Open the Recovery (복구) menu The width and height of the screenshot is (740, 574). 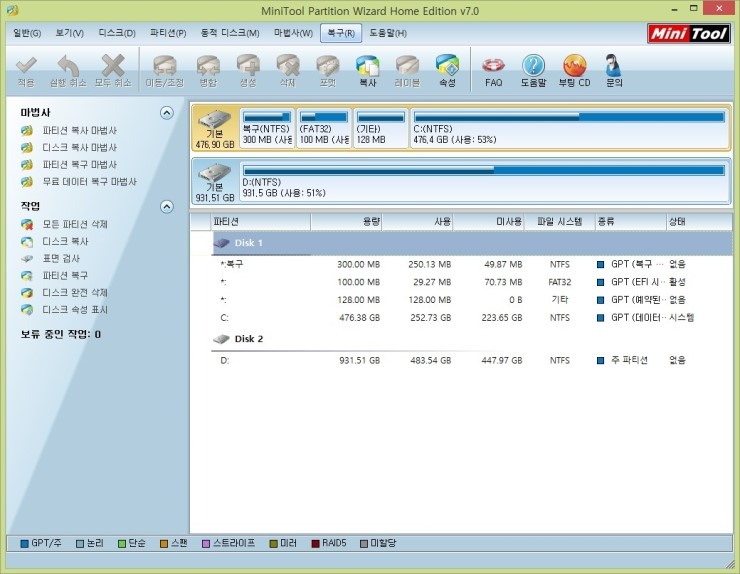click(341, 33)
